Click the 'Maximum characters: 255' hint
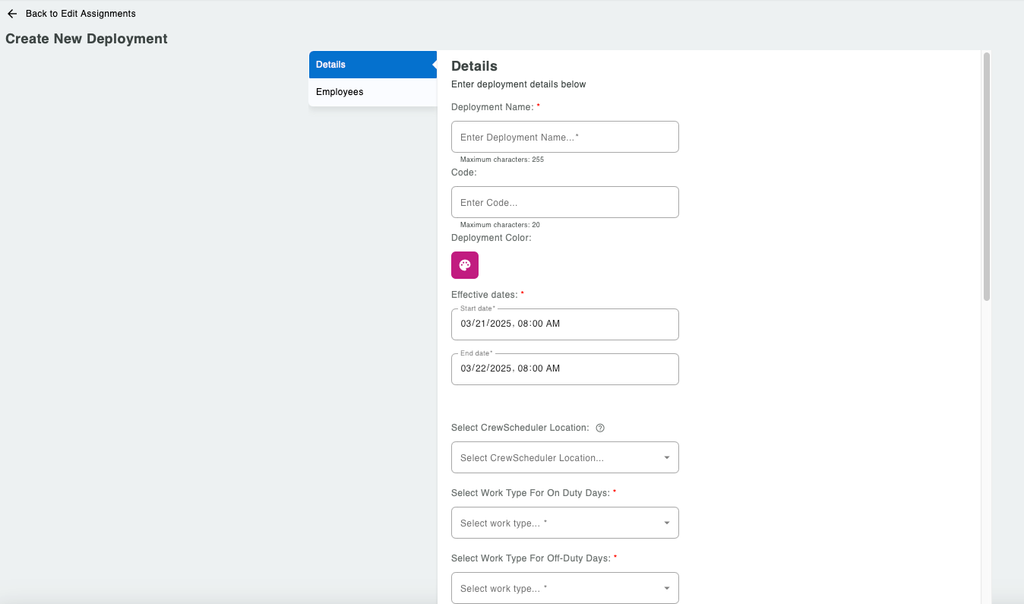Screen dimensions: 1024x604 [502, 159]
